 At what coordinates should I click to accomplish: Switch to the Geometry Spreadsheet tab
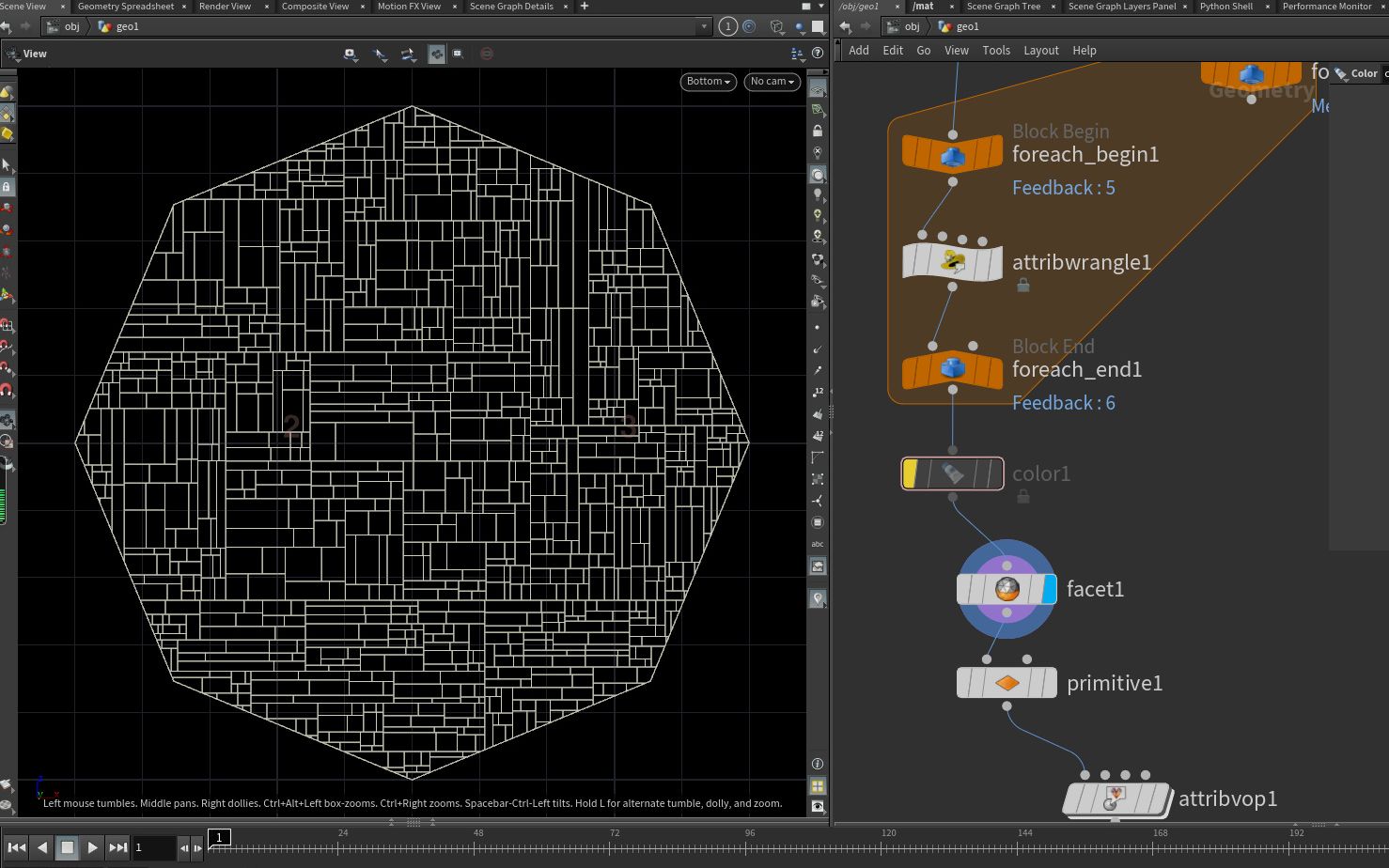125,7
